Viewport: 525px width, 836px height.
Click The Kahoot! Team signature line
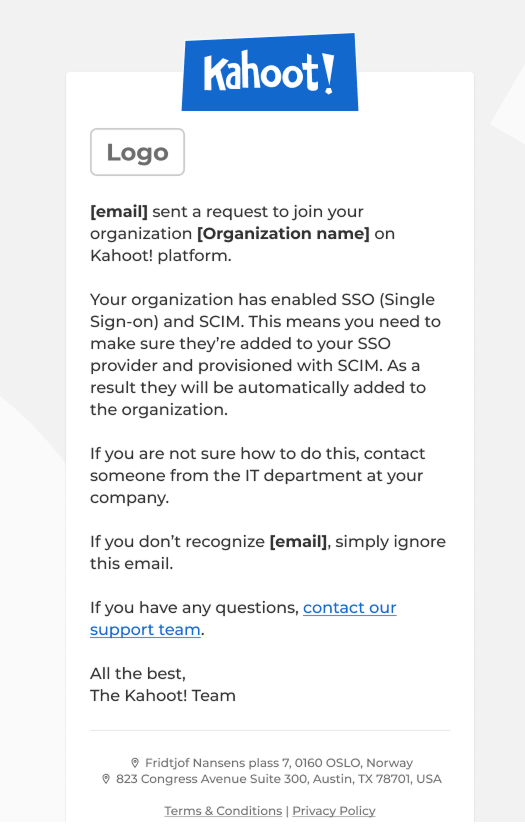[163, 696]
